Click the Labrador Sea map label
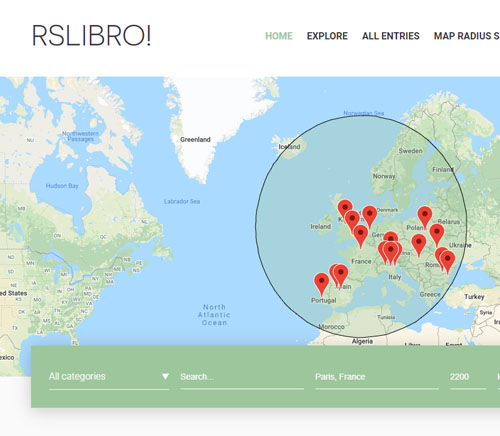 coord(182,201)
